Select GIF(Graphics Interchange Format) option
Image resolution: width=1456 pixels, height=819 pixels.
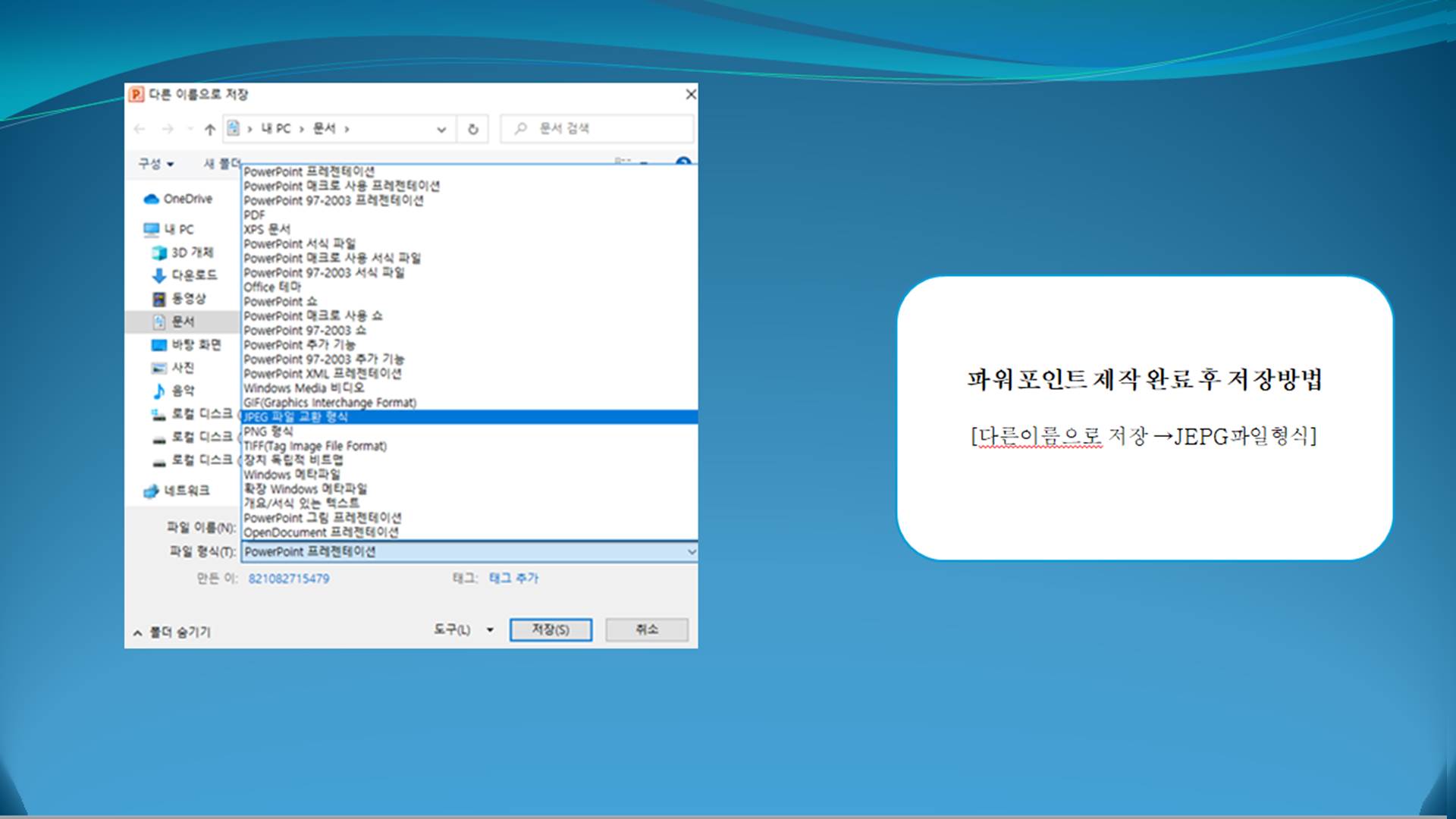(x=469, y=403)
